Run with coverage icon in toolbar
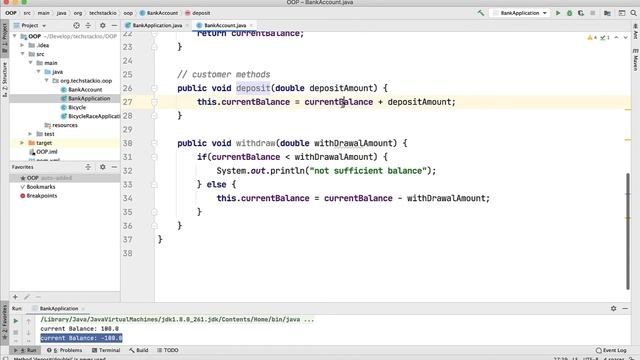 [x=581, y=13]
